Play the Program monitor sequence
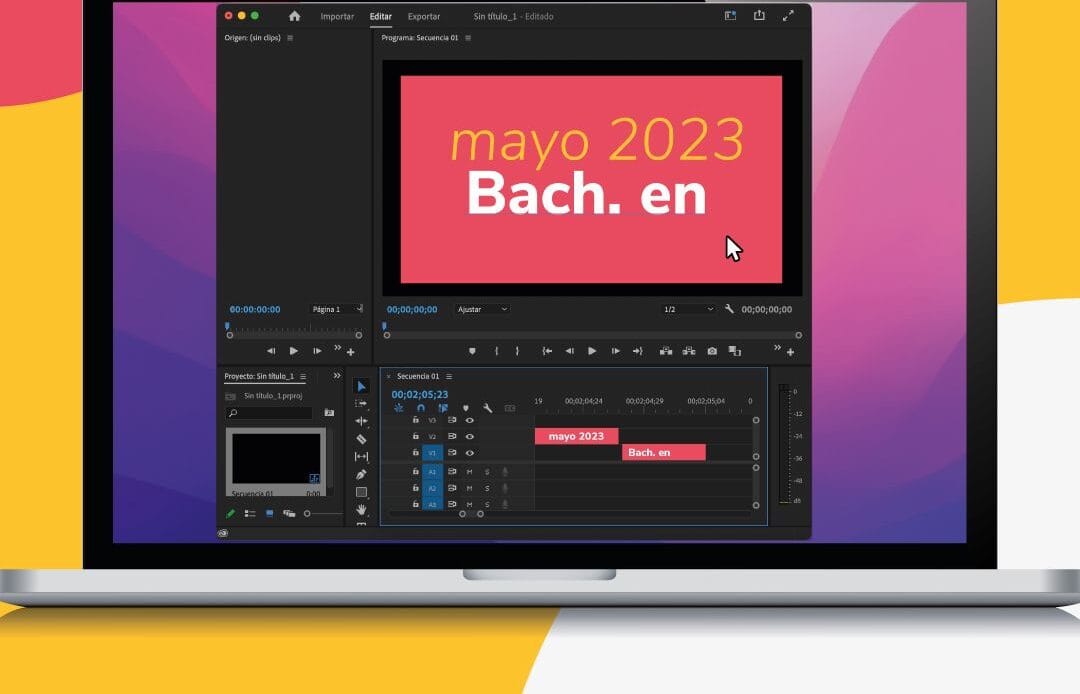The height and width of the screenshot is (694, 1080). click(x=592, y=351)
